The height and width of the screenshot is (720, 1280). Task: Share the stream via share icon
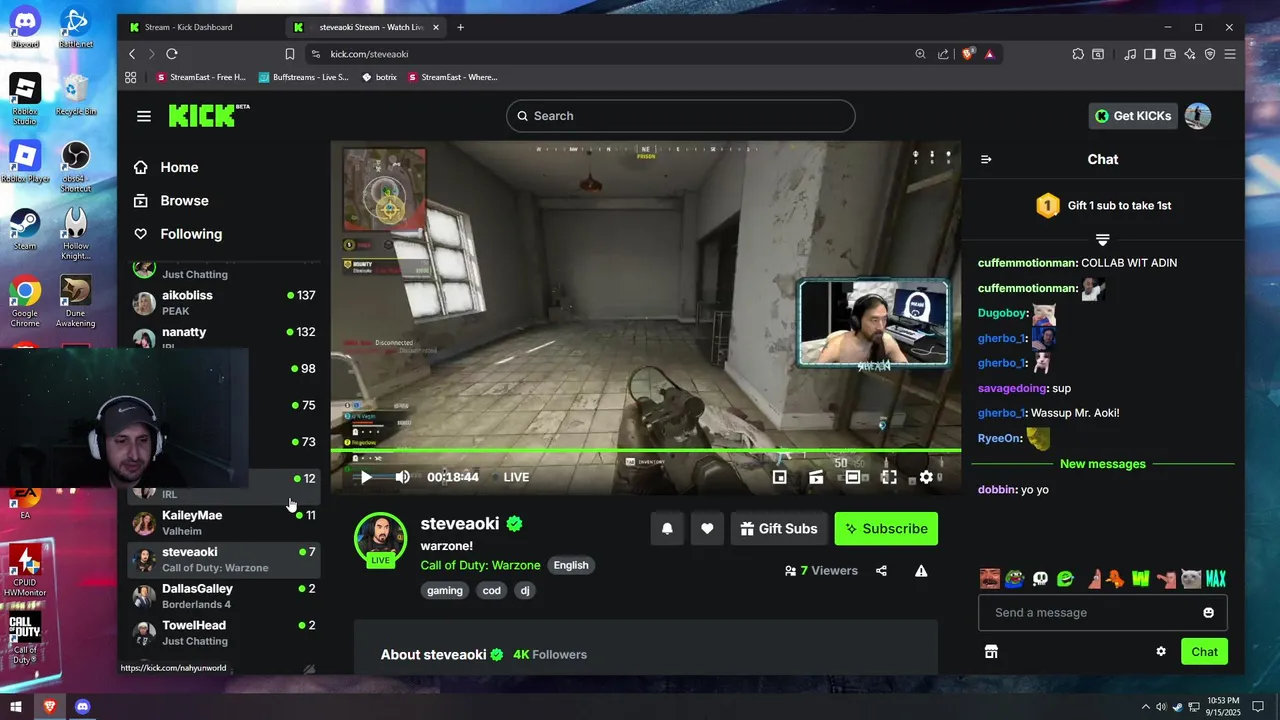[x=881, y=571]
